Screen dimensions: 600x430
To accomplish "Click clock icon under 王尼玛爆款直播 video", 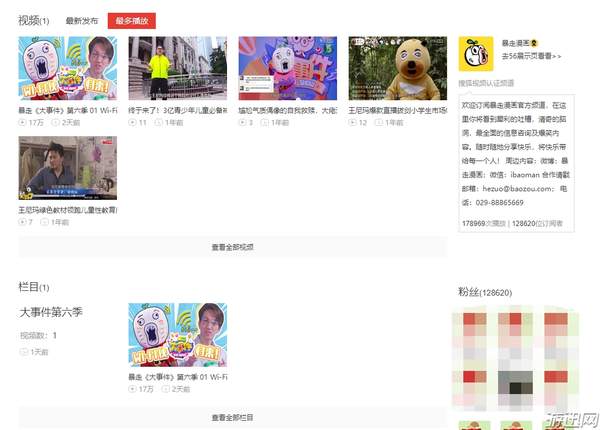I will [378, 122].
